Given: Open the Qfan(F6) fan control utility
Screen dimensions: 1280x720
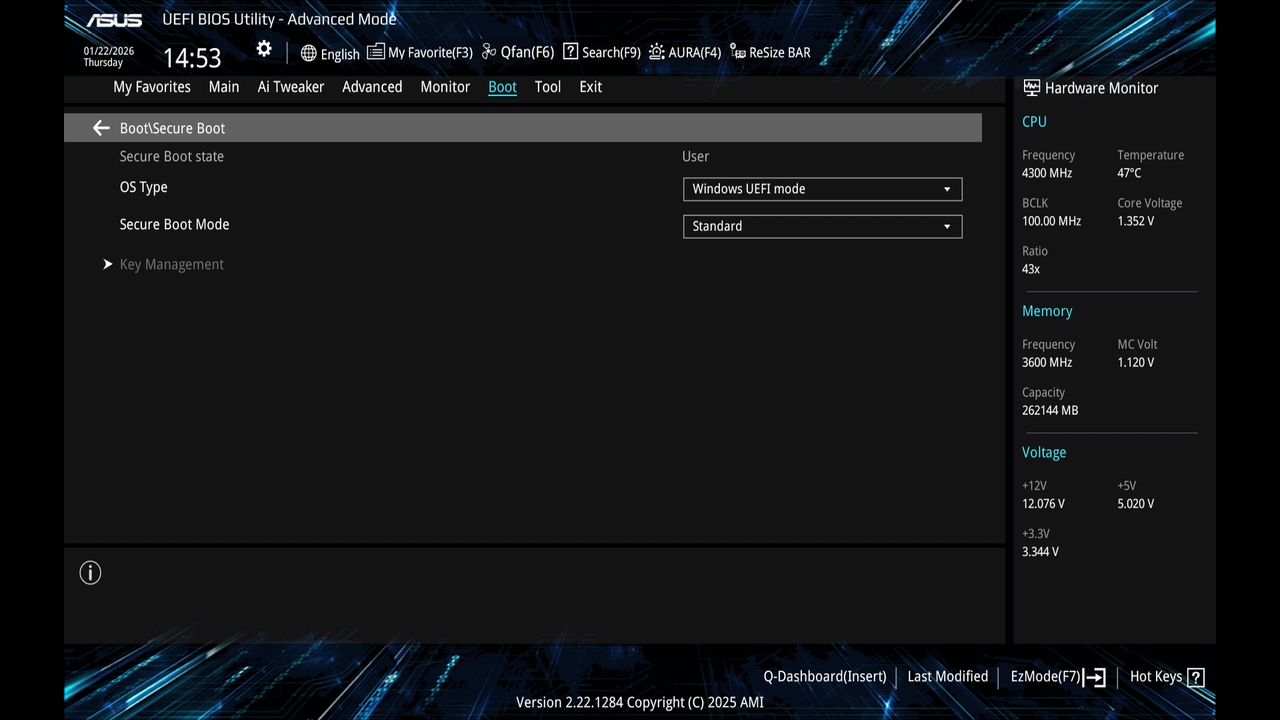Looking at the screenshot, I should point(516,51).
